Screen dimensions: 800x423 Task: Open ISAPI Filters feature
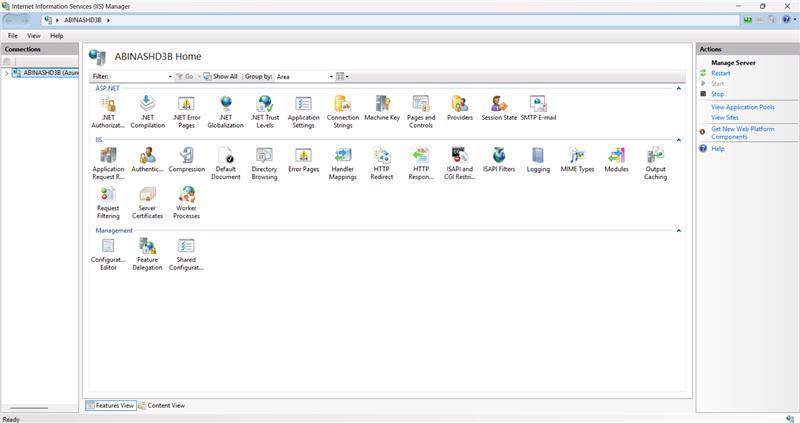pos(499,160)
